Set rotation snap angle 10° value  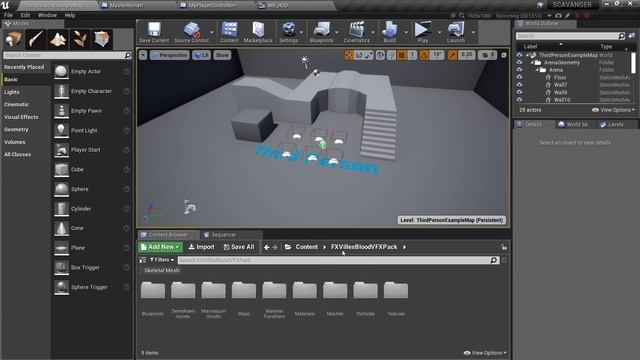437,55
